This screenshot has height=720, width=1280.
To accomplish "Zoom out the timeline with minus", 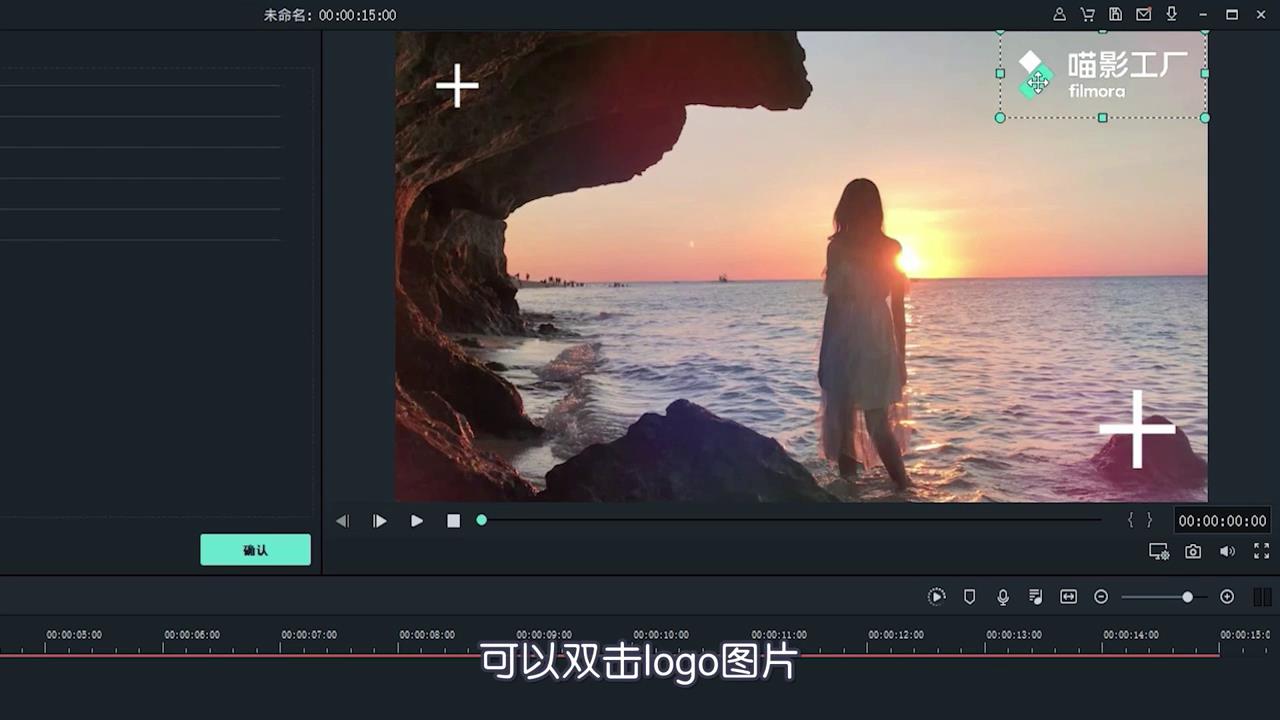I will click(x=1101, y=597).
